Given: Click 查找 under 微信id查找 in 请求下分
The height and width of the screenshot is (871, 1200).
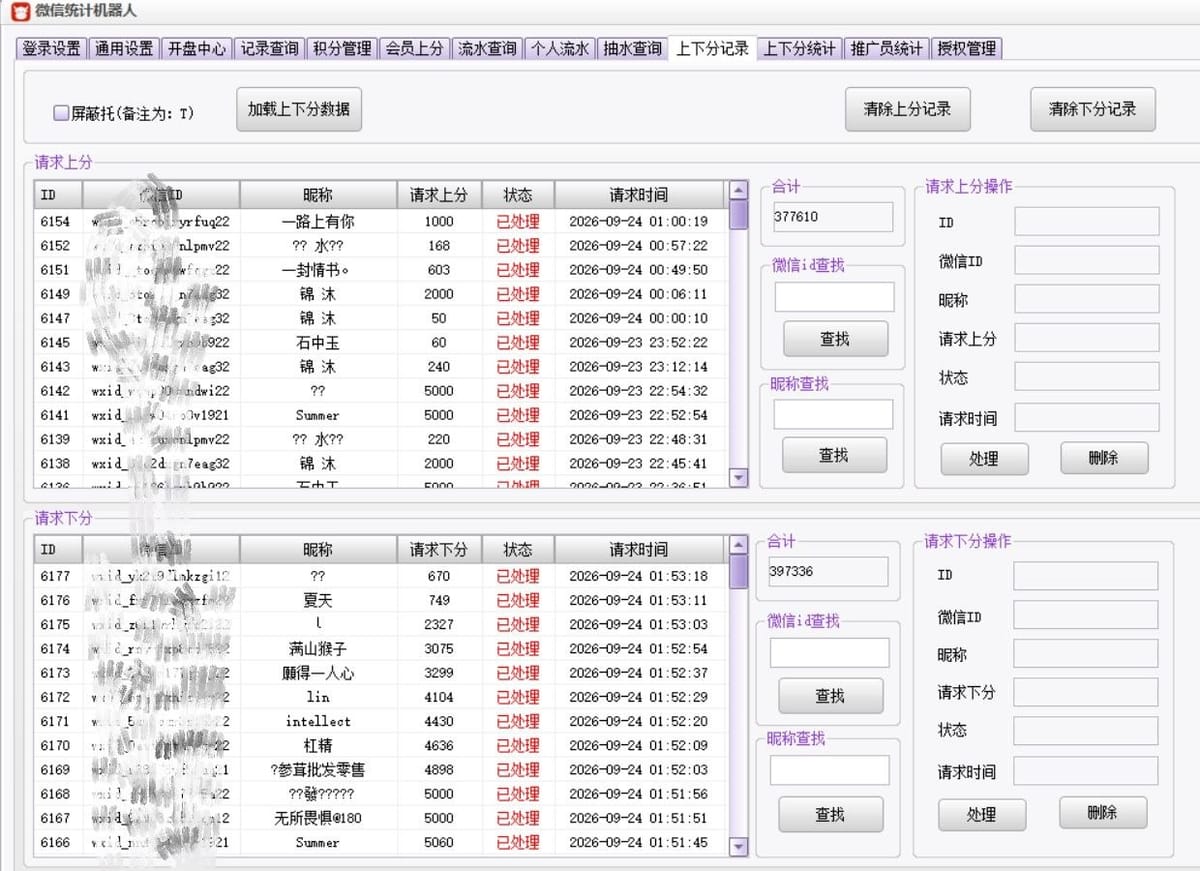Looking at the screenshot, I should coord(830,696).
